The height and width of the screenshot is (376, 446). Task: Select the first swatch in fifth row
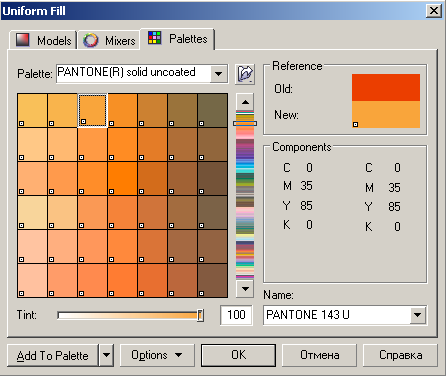pyautogui.click(x=32, y=246)
